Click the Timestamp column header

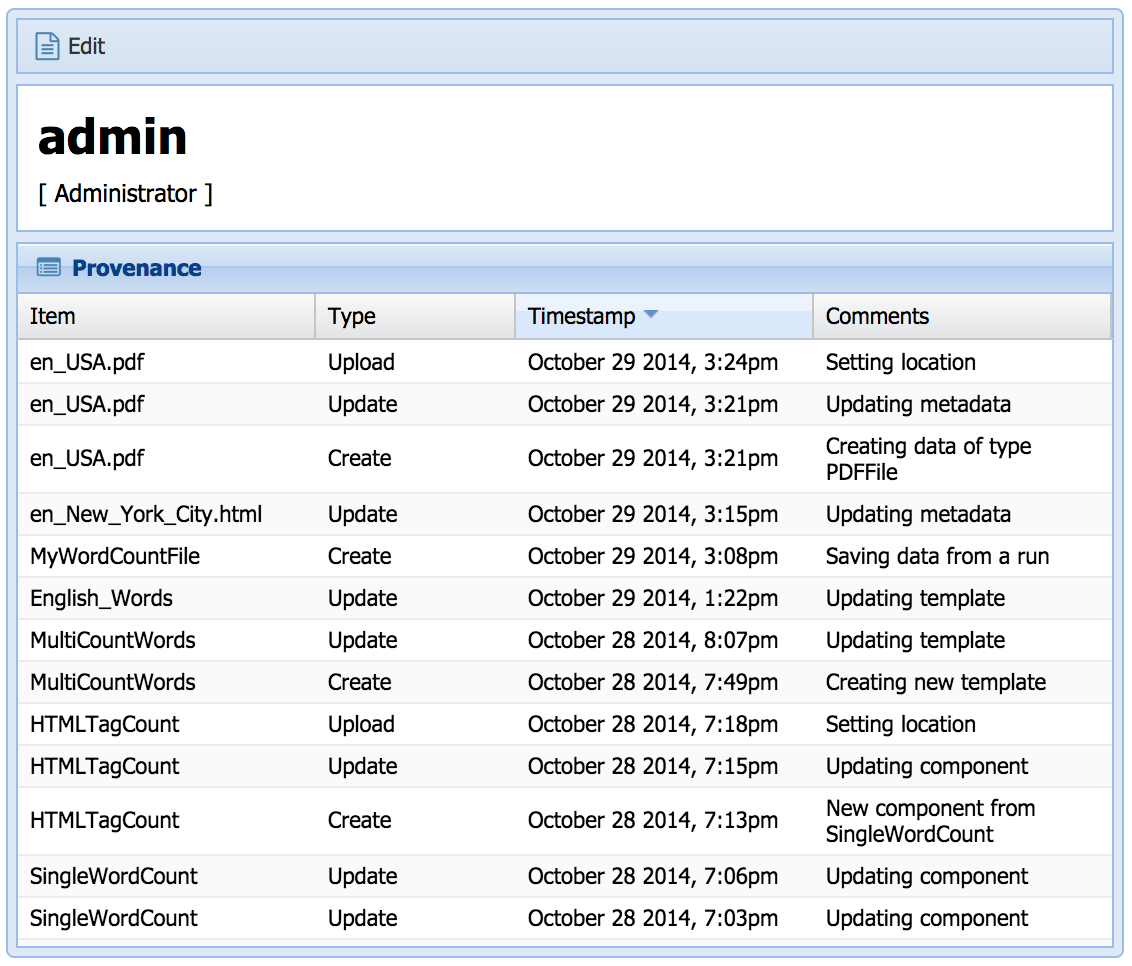point(582,316)
